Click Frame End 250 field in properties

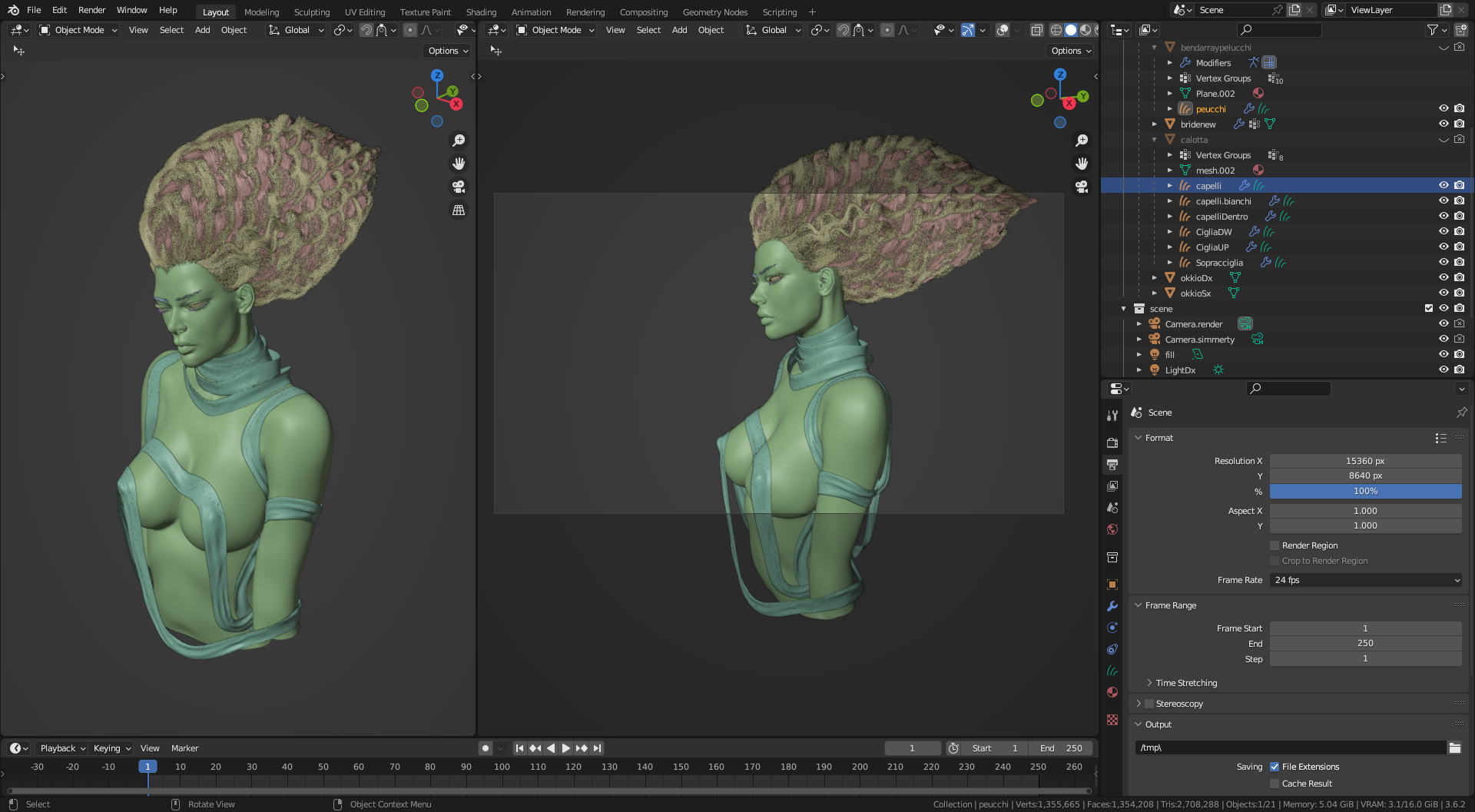(x=1365, y=643)
